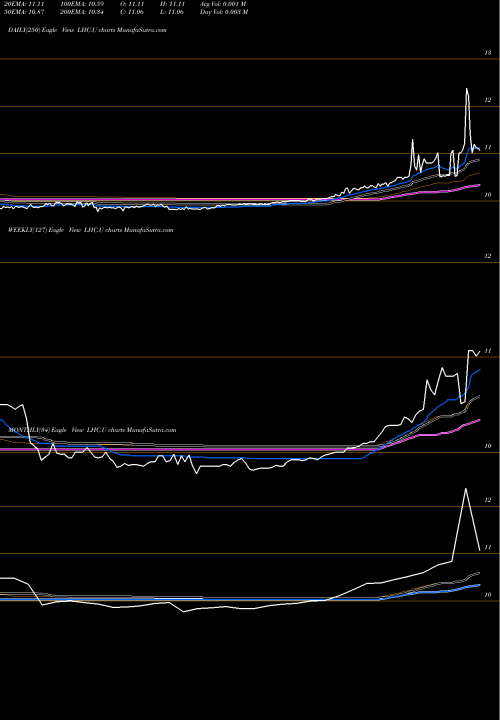
Task: Click the Avg Vol: 0.001 M text
Action: point(223,4)
